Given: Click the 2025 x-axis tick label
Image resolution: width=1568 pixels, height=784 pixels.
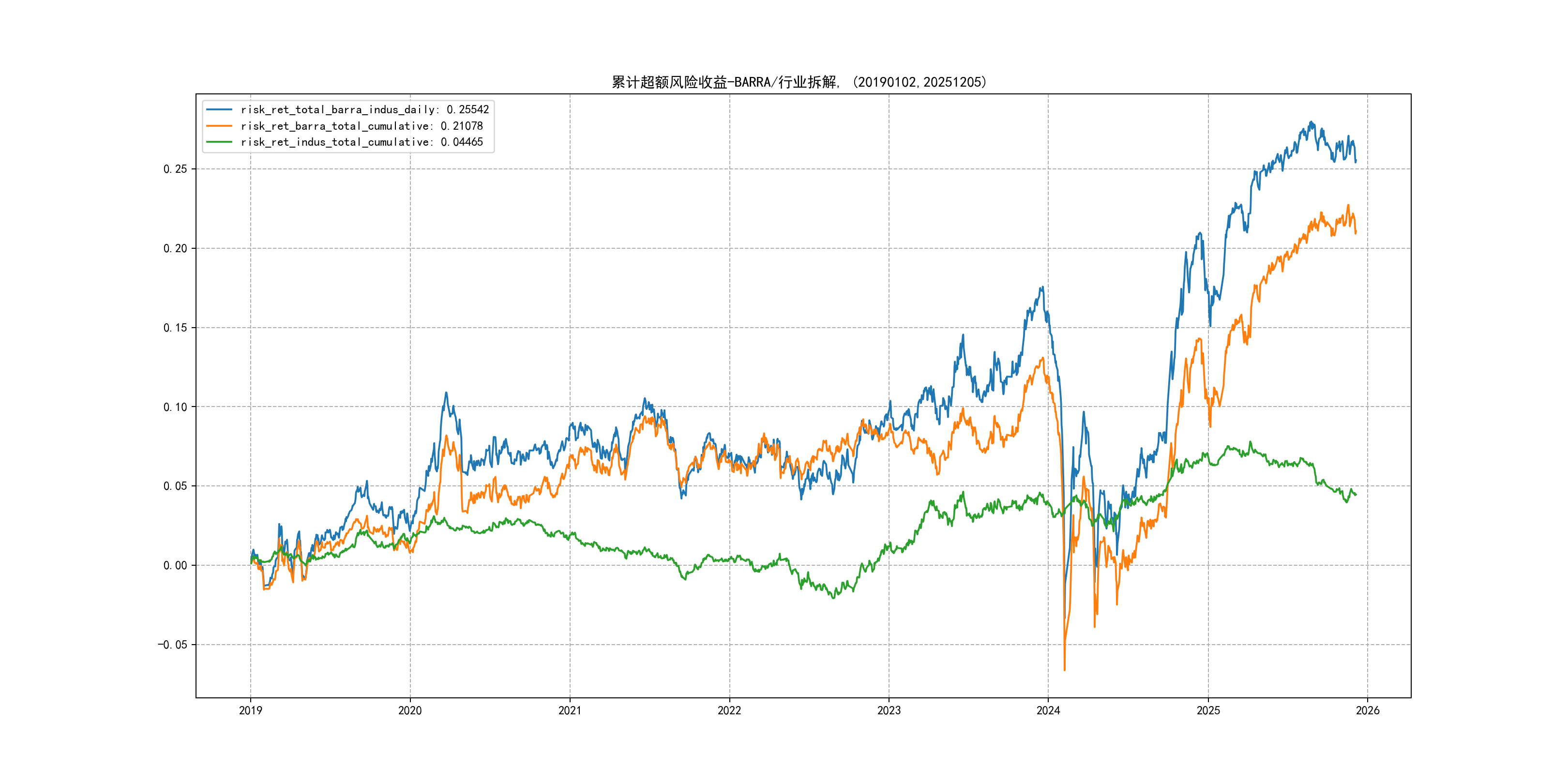Looking at the screenshot, I should point(1208,710).
